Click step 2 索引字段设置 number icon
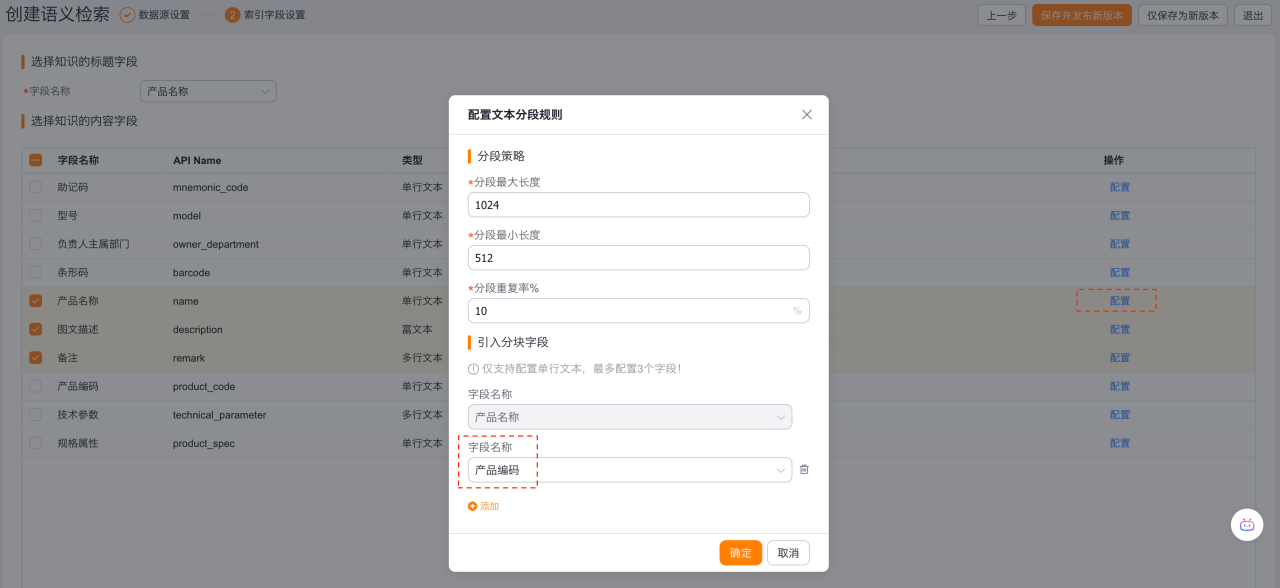 [x=232, y=15]
